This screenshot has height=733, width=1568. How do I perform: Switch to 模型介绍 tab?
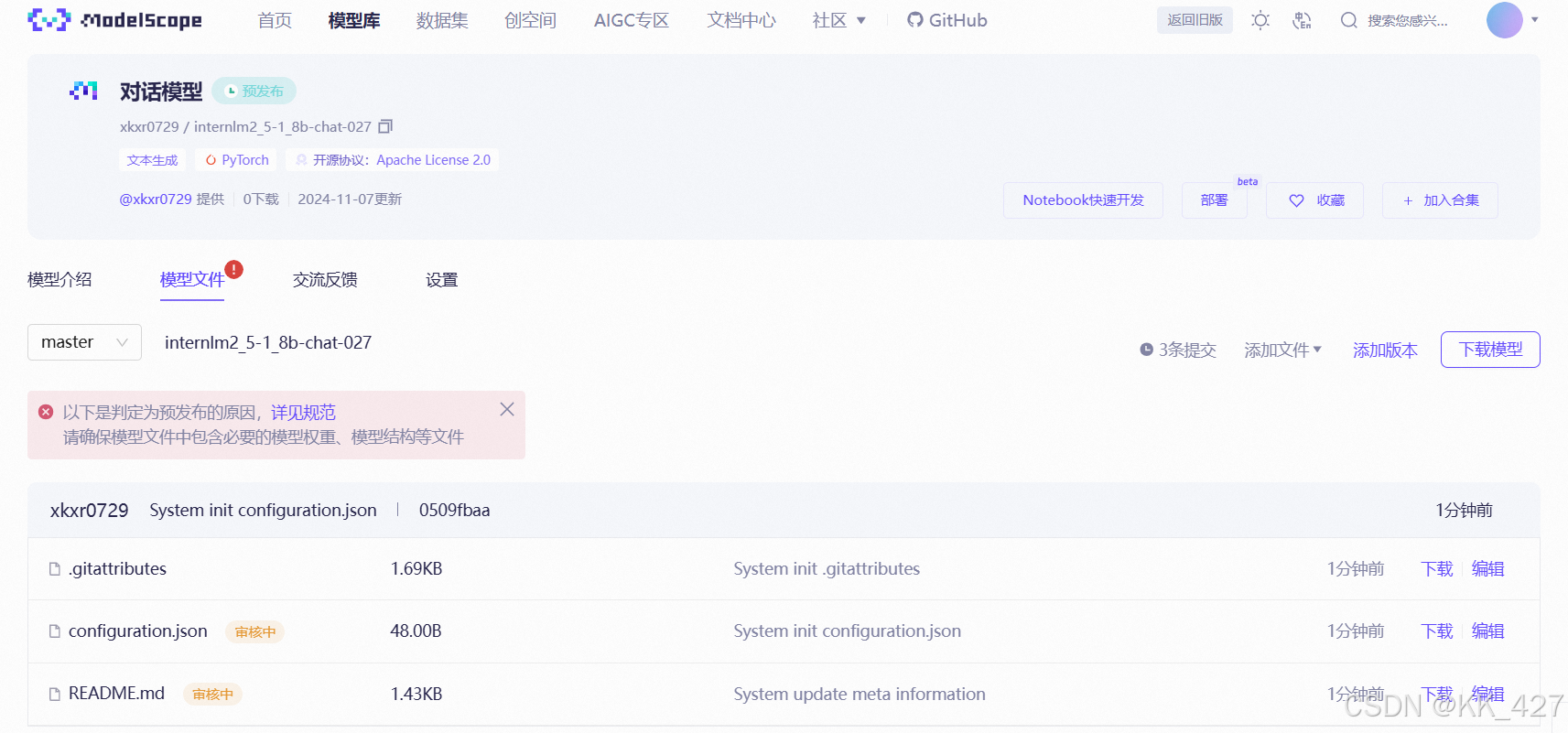pyautogui.click(x=59, y=280)
